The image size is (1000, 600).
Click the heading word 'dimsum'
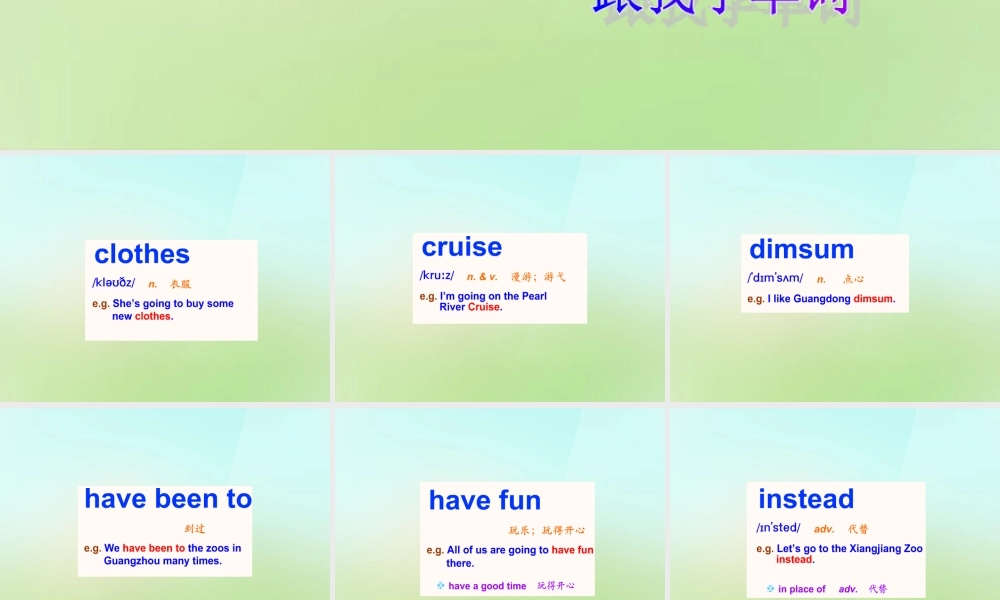pyautogui.click(x=802, y=249)
